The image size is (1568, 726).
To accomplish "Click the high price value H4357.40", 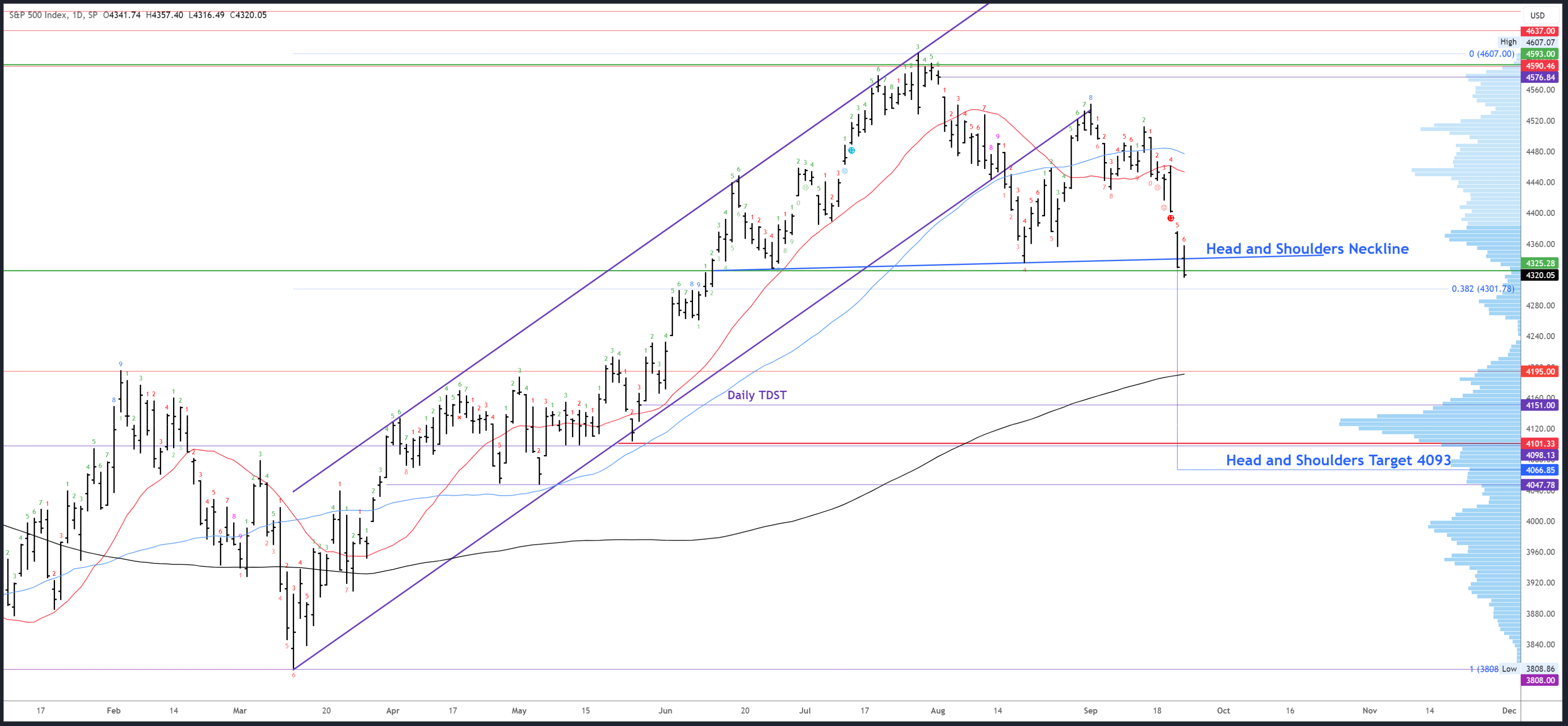I will pyautogui.click(x=164, y=15).
